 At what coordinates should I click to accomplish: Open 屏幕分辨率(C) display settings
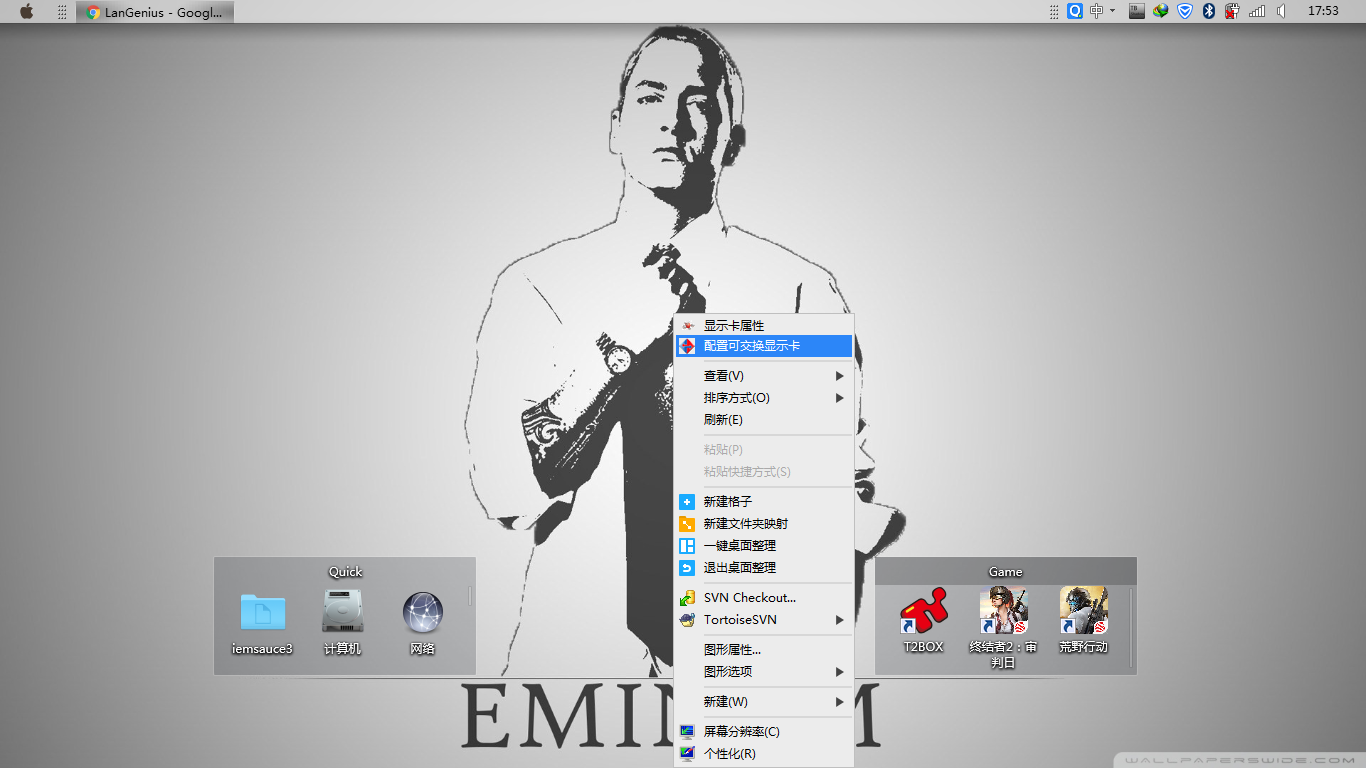[x=764, y=732]
